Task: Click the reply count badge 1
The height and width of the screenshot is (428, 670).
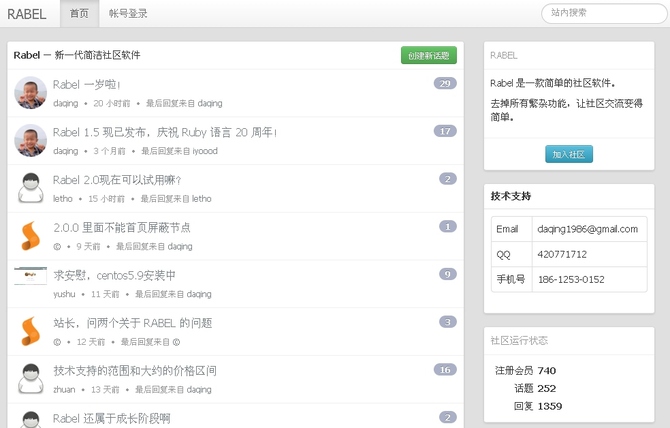Action: (447, 226)
